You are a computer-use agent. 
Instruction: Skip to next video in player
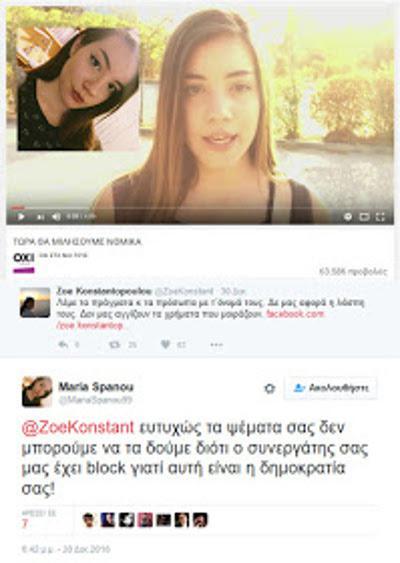pyautogui.click(x=41, y=217)
